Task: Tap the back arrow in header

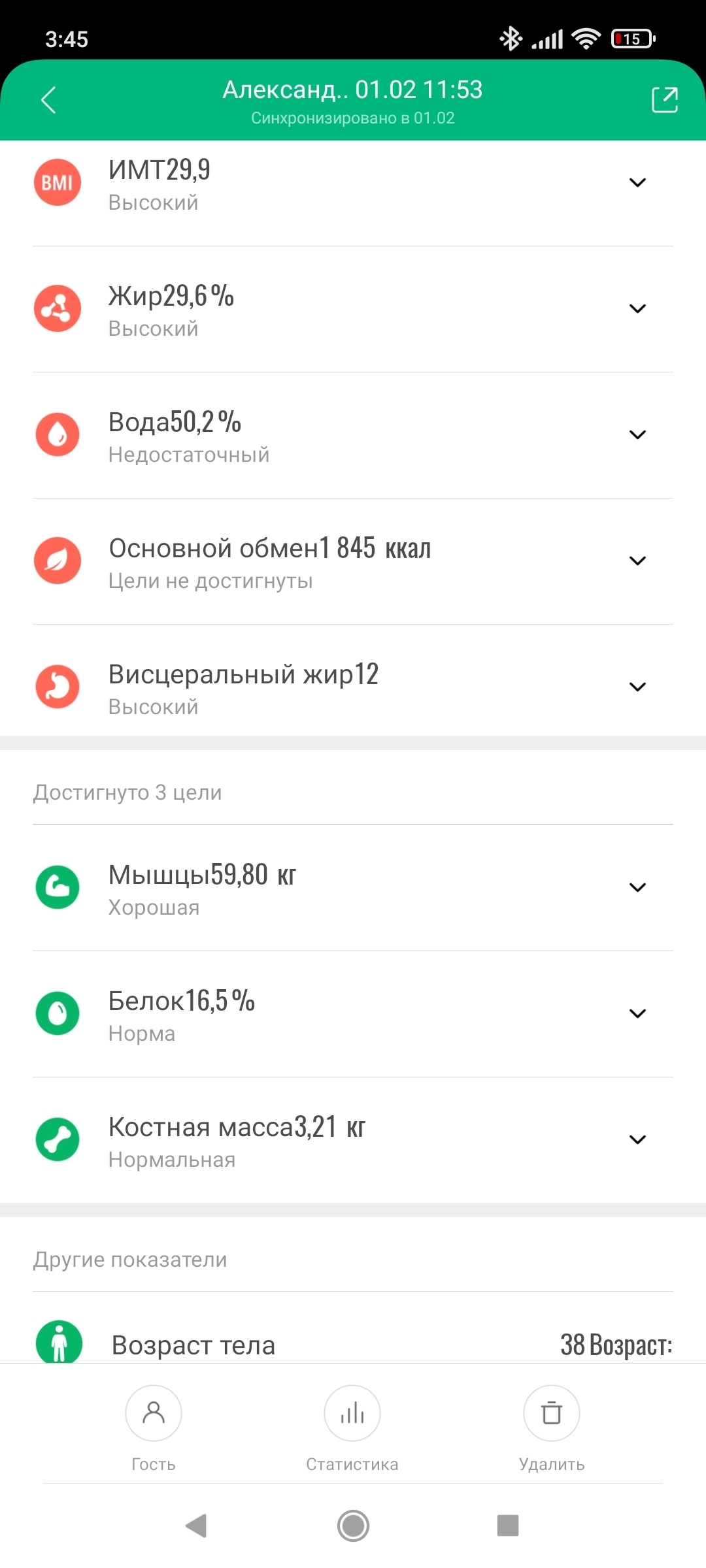Action: tap(49, 100)
